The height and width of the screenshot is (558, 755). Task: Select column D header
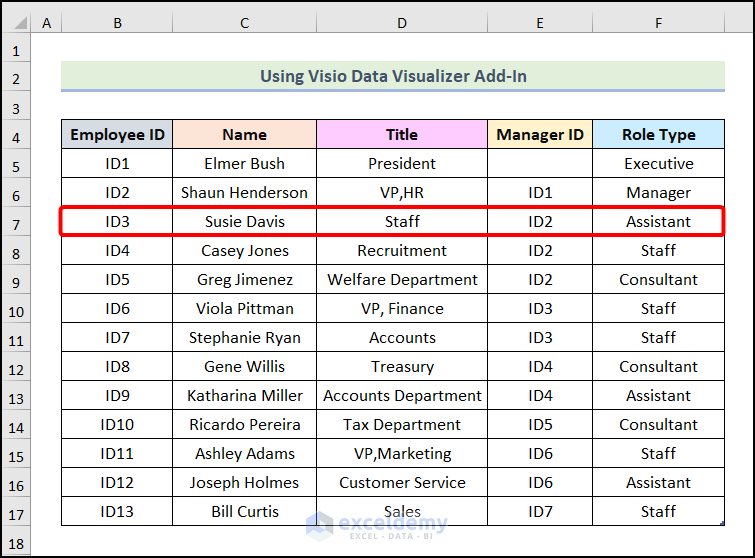pyautogui.click(x=402, y=21)
